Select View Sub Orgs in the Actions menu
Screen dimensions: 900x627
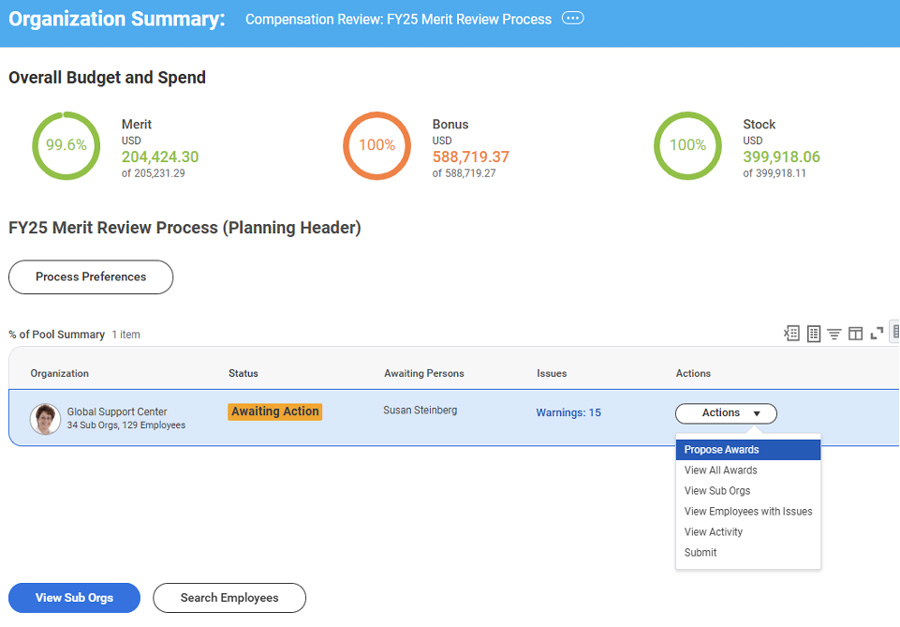717,491
